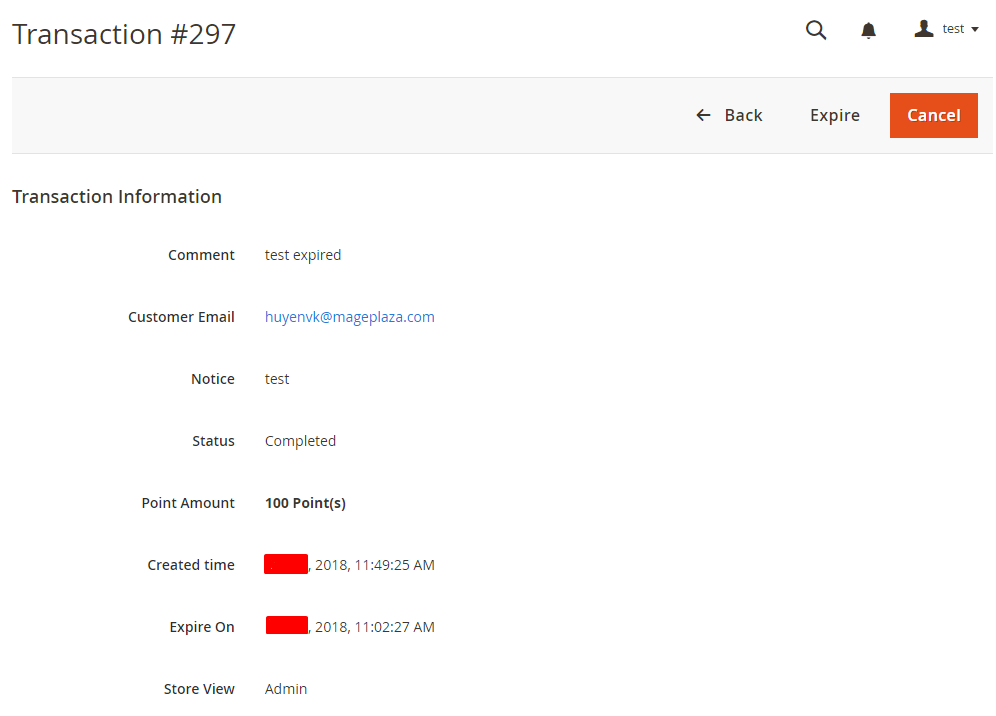Click the Point Amount label

point(188,503)
